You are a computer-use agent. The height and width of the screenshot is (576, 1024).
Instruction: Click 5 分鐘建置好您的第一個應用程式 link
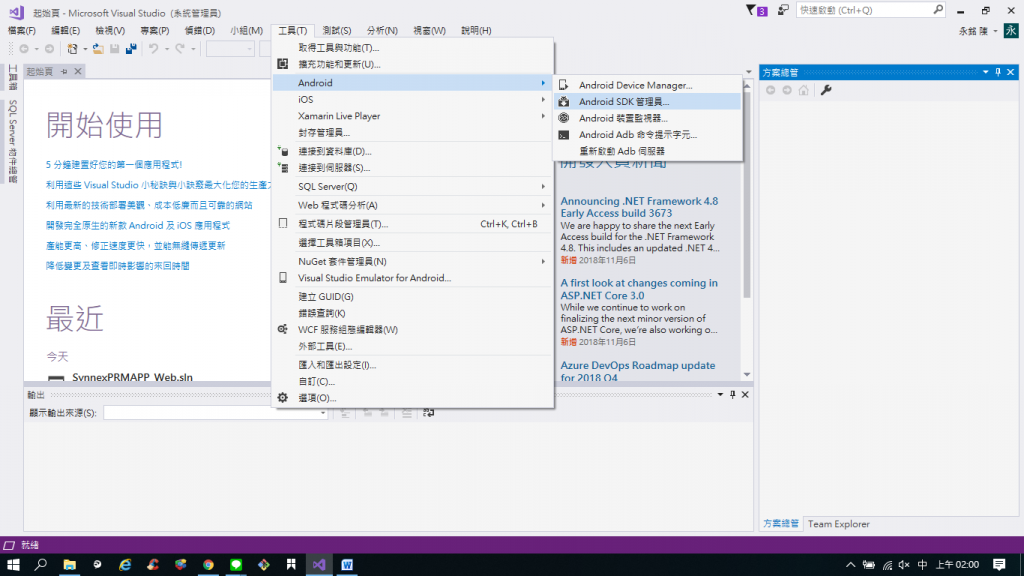pos(114,165)
